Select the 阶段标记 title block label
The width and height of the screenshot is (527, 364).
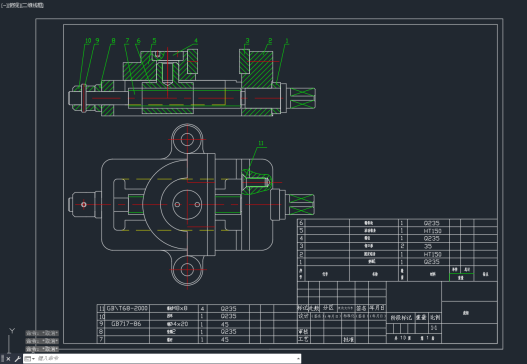[x=401, y=317]
